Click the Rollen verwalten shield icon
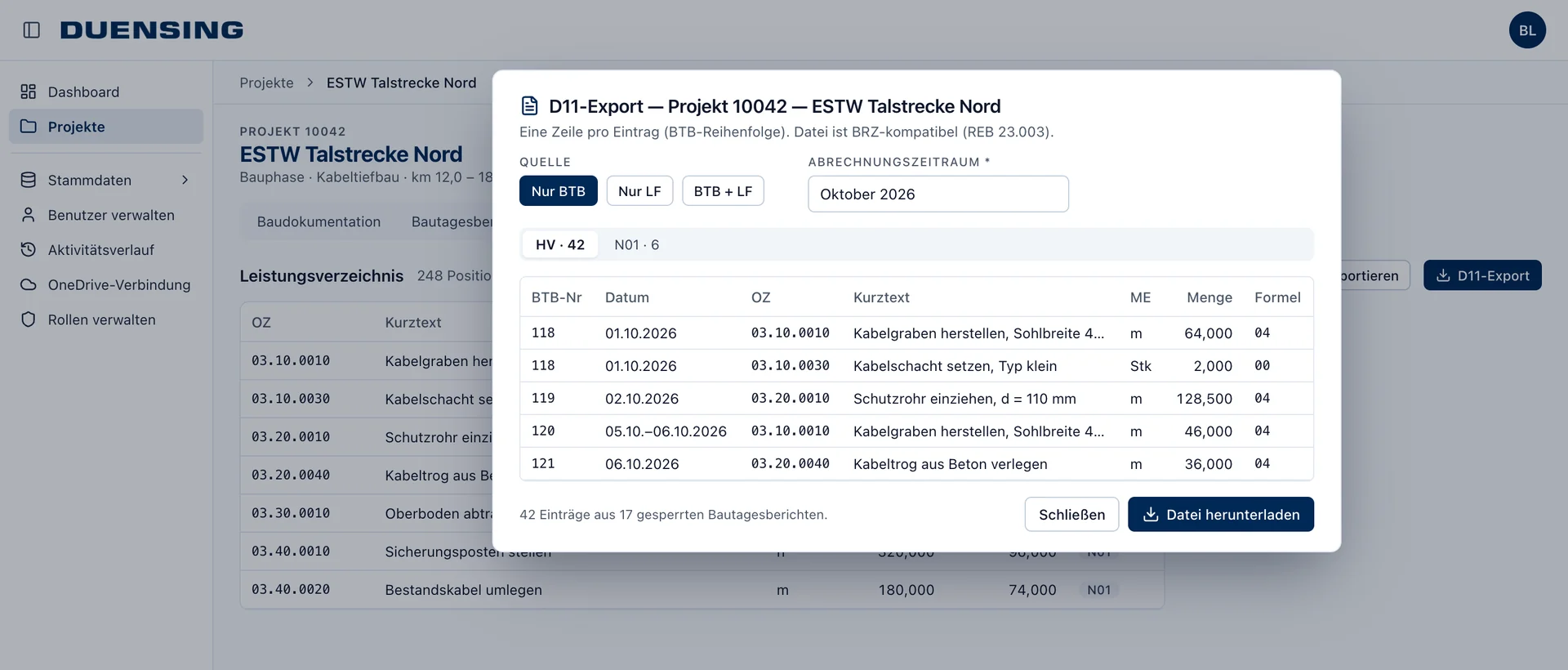The image size is (1568, 670). tap(29, 319)
